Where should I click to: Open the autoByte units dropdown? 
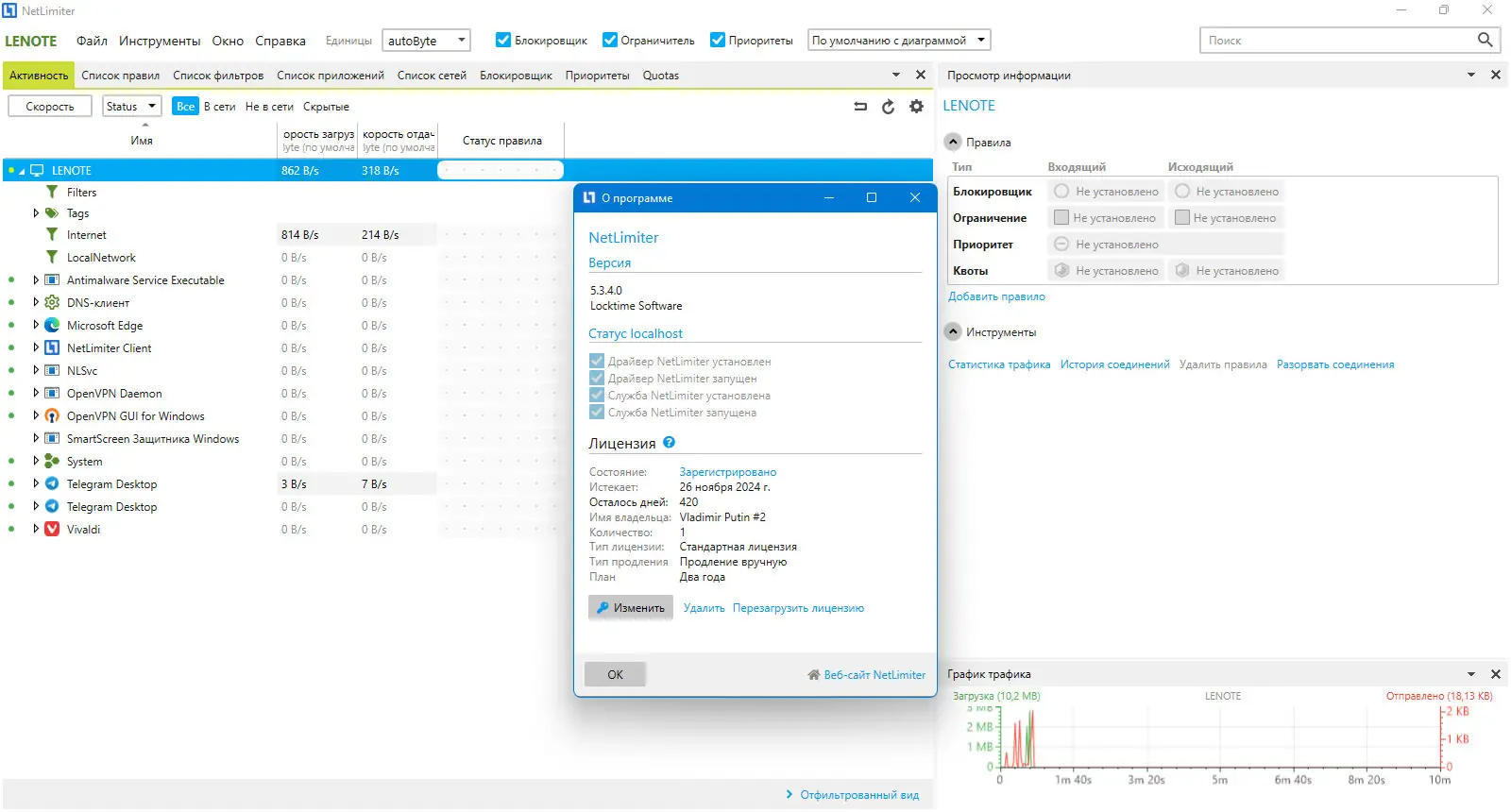click(426, 41)
